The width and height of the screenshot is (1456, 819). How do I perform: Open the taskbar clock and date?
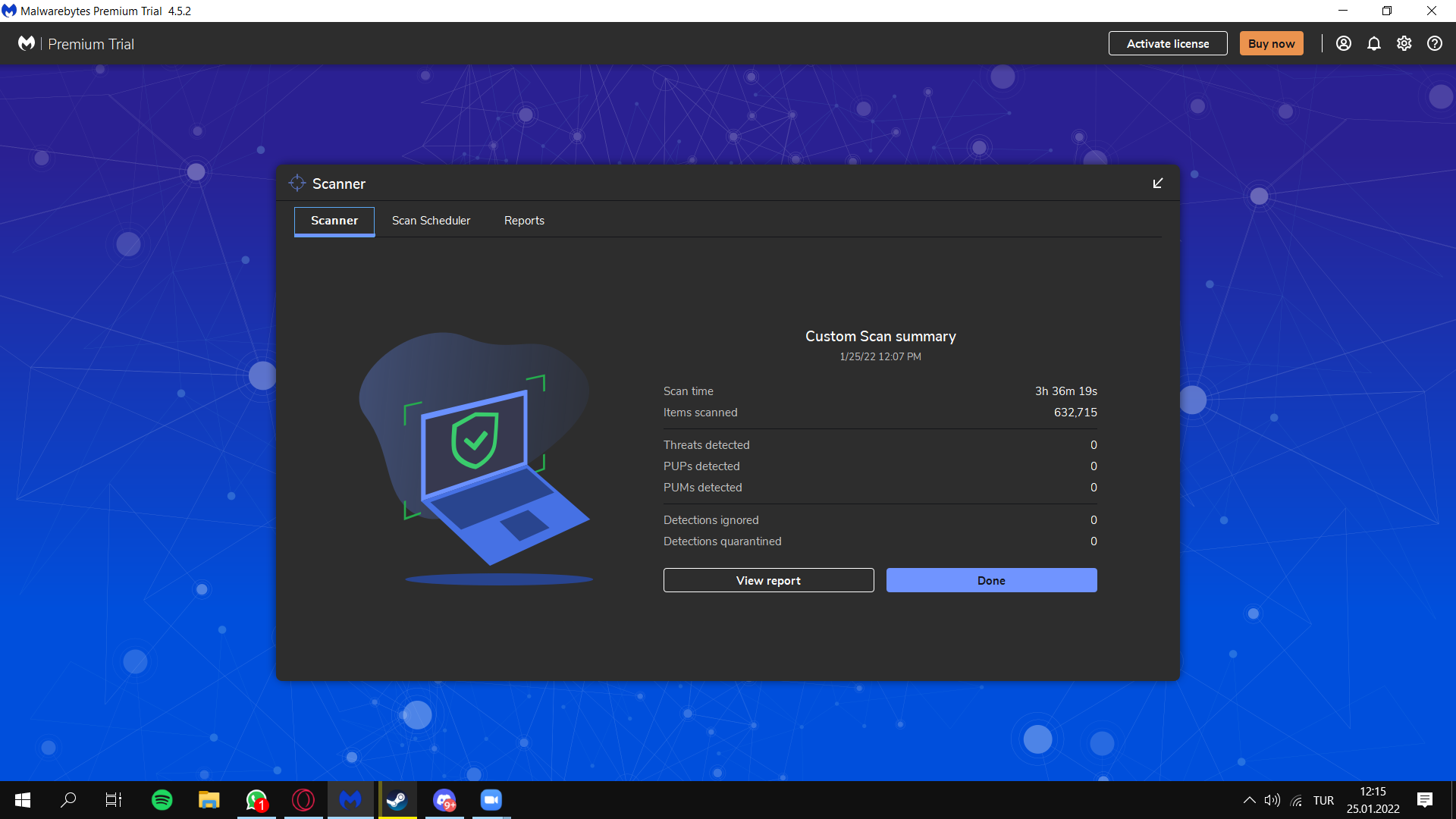[x=1373, y=800]
